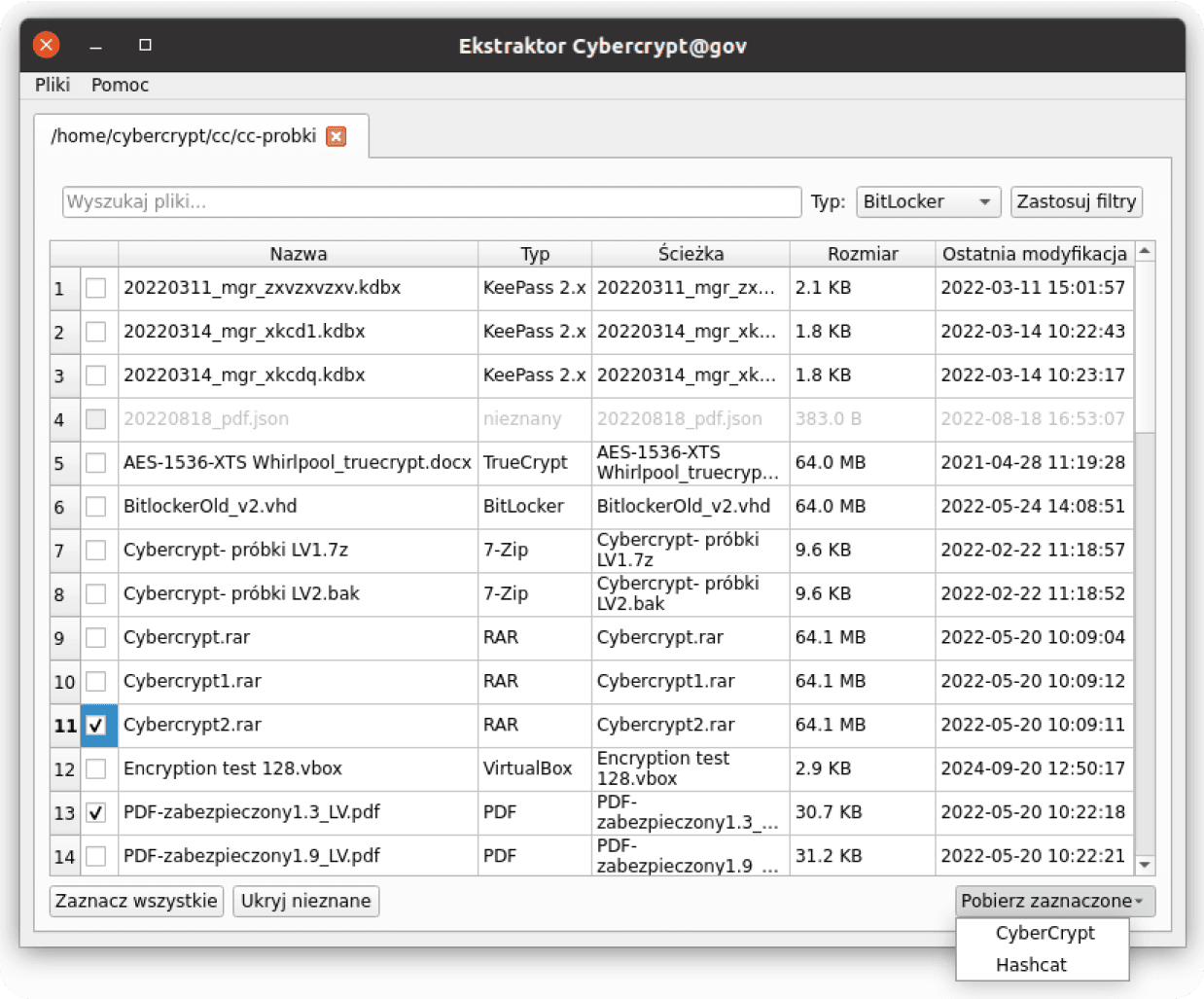
Task: Minimize the Ekstraktor window
Action: [95, 45]
